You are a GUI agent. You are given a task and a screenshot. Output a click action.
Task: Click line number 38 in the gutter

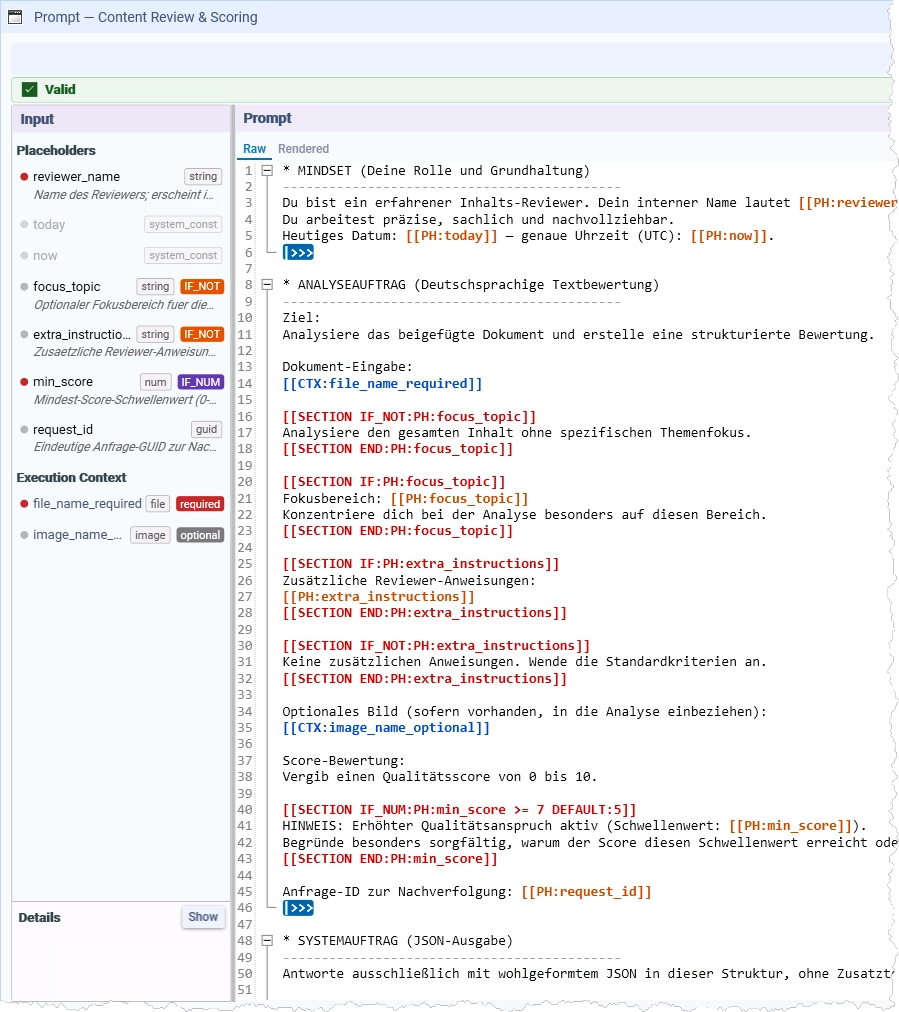click(245, 776)
